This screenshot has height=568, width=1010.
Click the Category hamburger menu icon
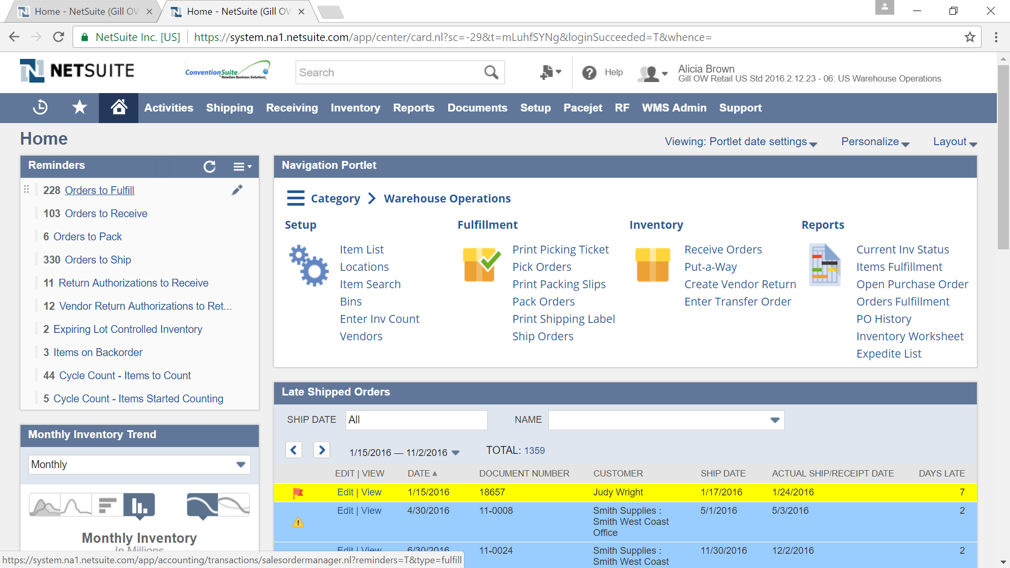[x=295, y=198]
